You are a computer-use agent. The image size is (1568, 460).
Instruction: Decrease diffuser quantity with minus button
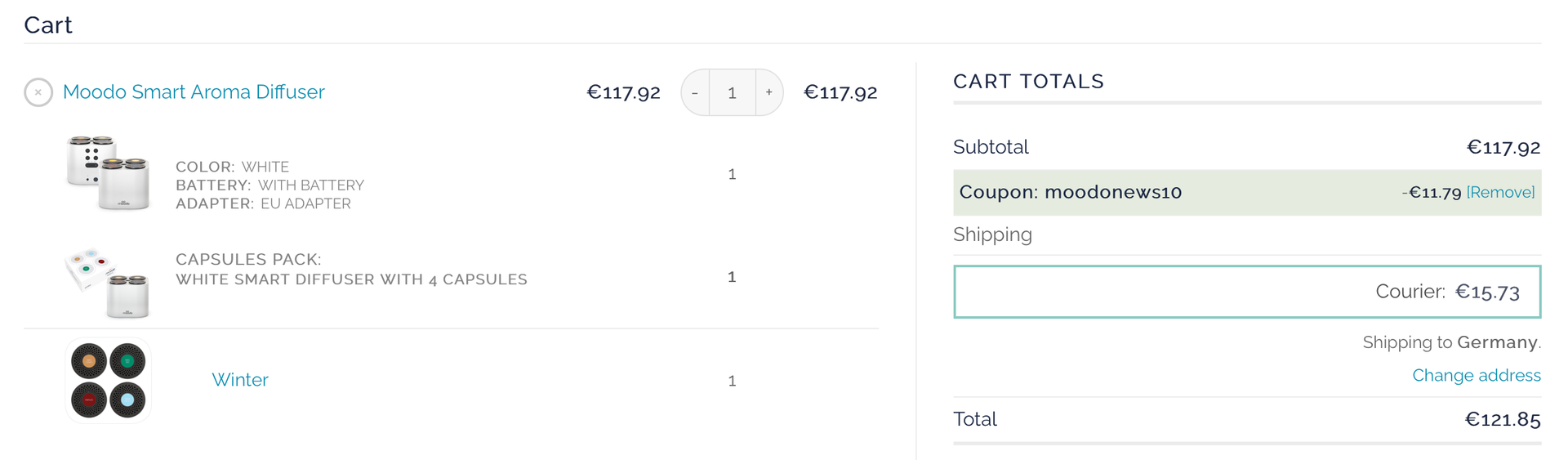[x=695, y=92]
